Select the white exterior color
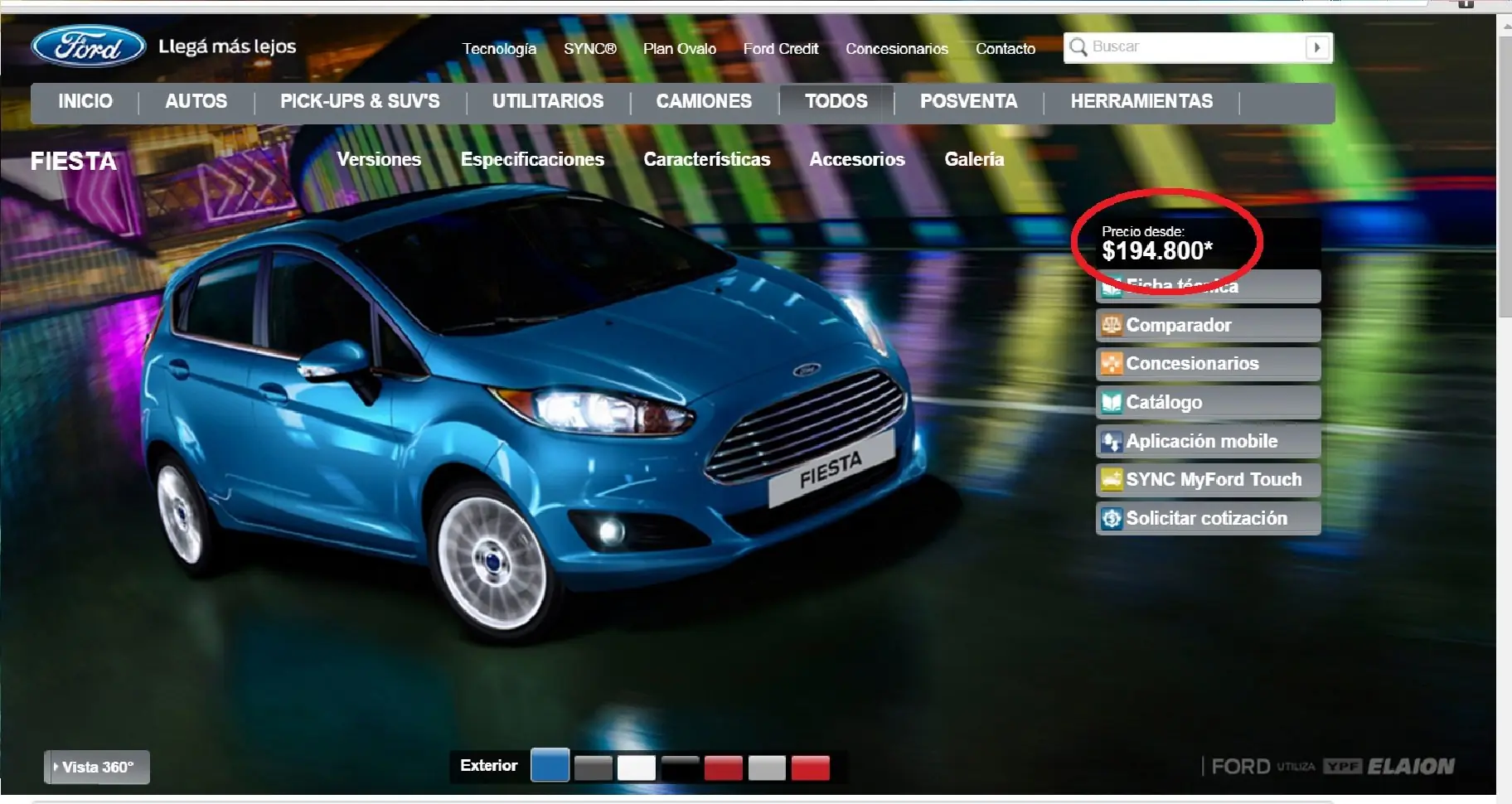The width and height of the screenshot is (1512, 804). (637, 768)
